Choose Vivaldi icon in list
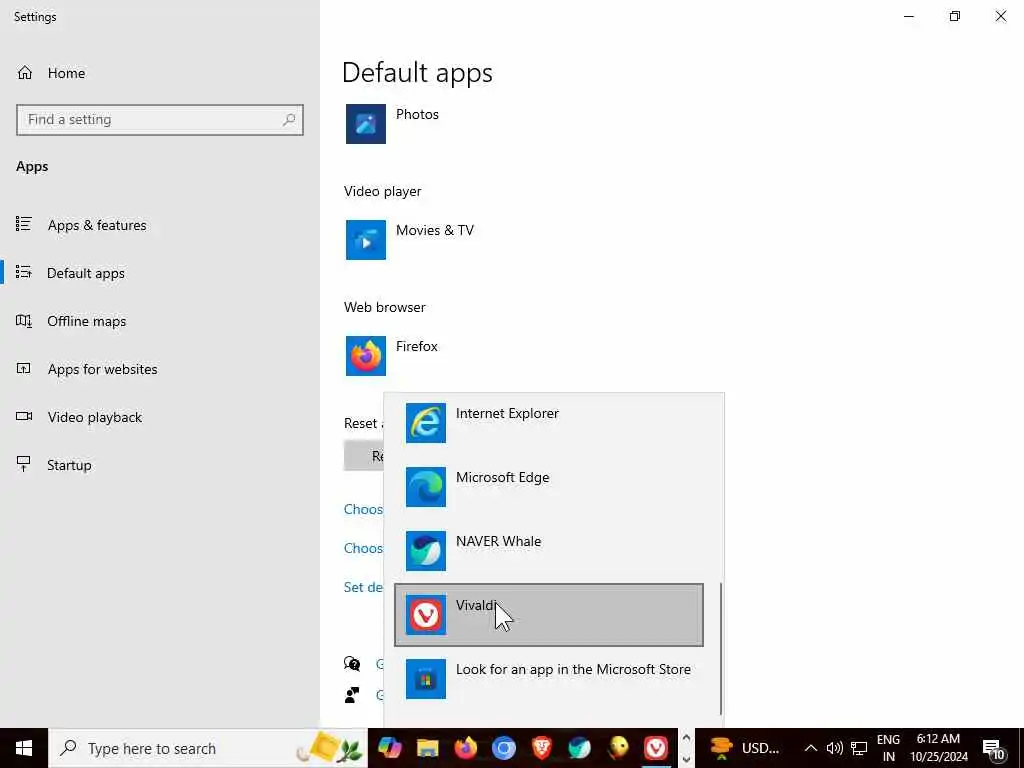Image resolution: width=1024 pixels, height=768 pixels. (426, 615)
